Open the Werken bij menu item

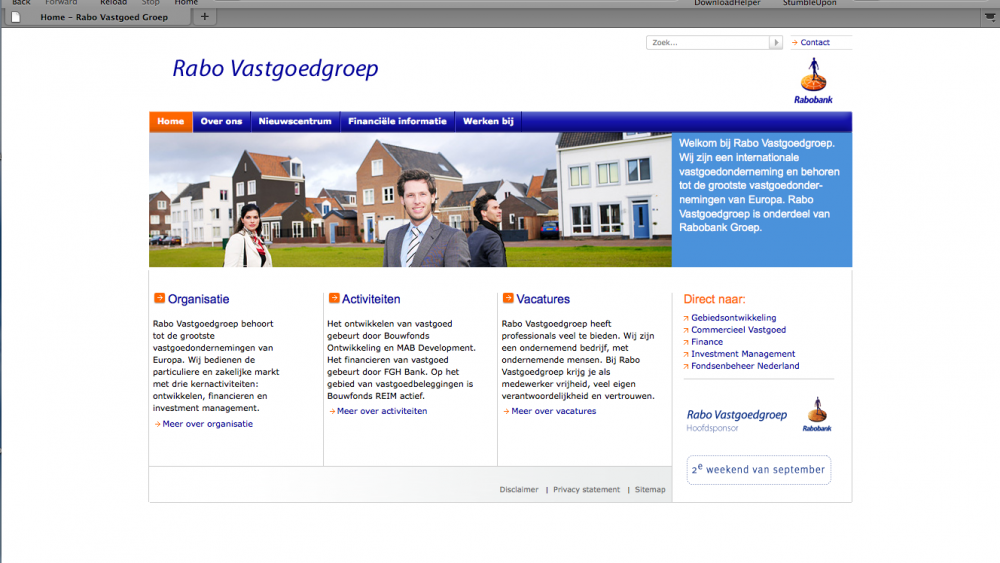(x=488, y=121)
